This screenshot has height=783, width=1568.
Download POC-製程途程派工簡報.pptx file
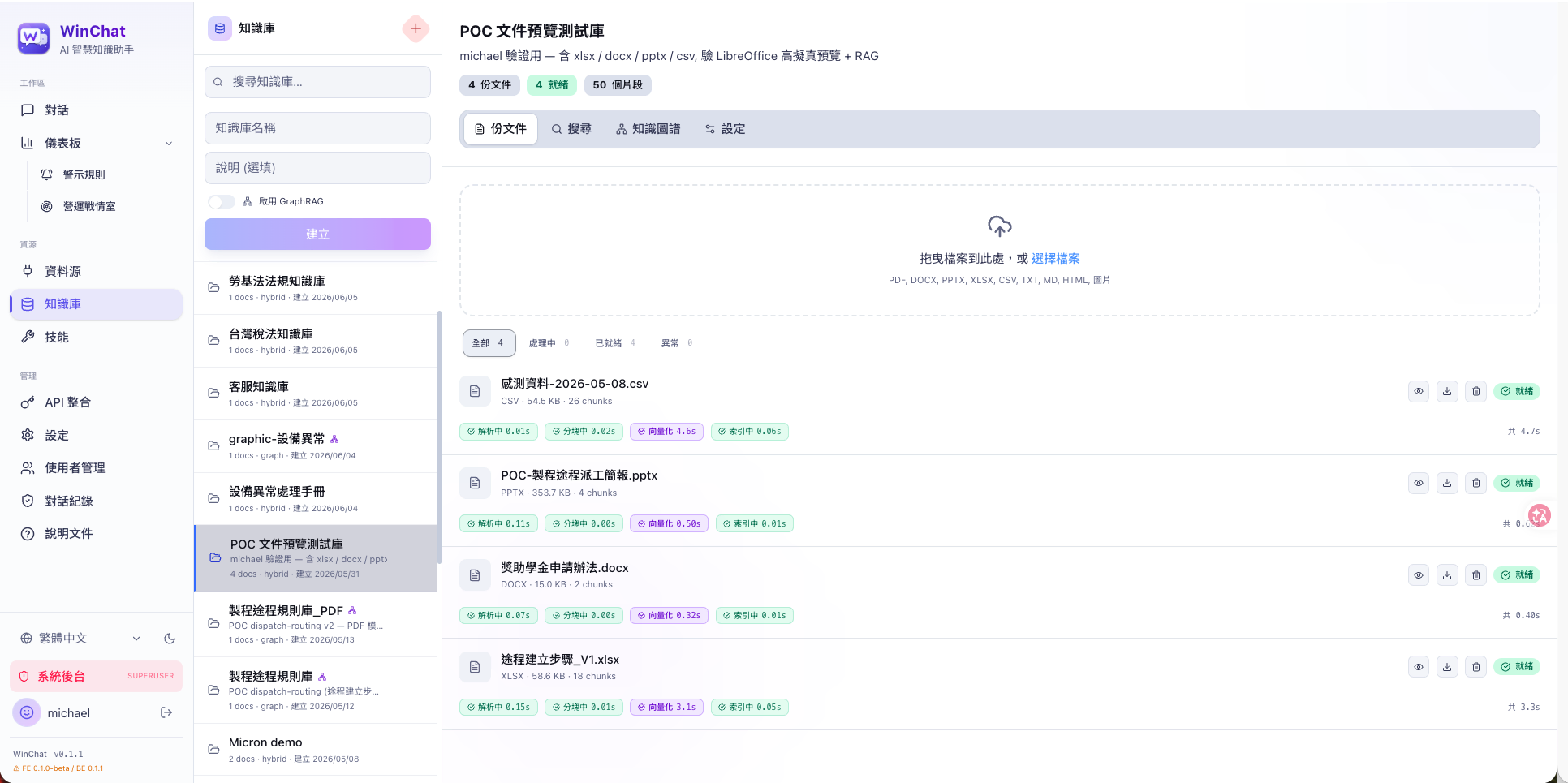(x=1447, y=483)
